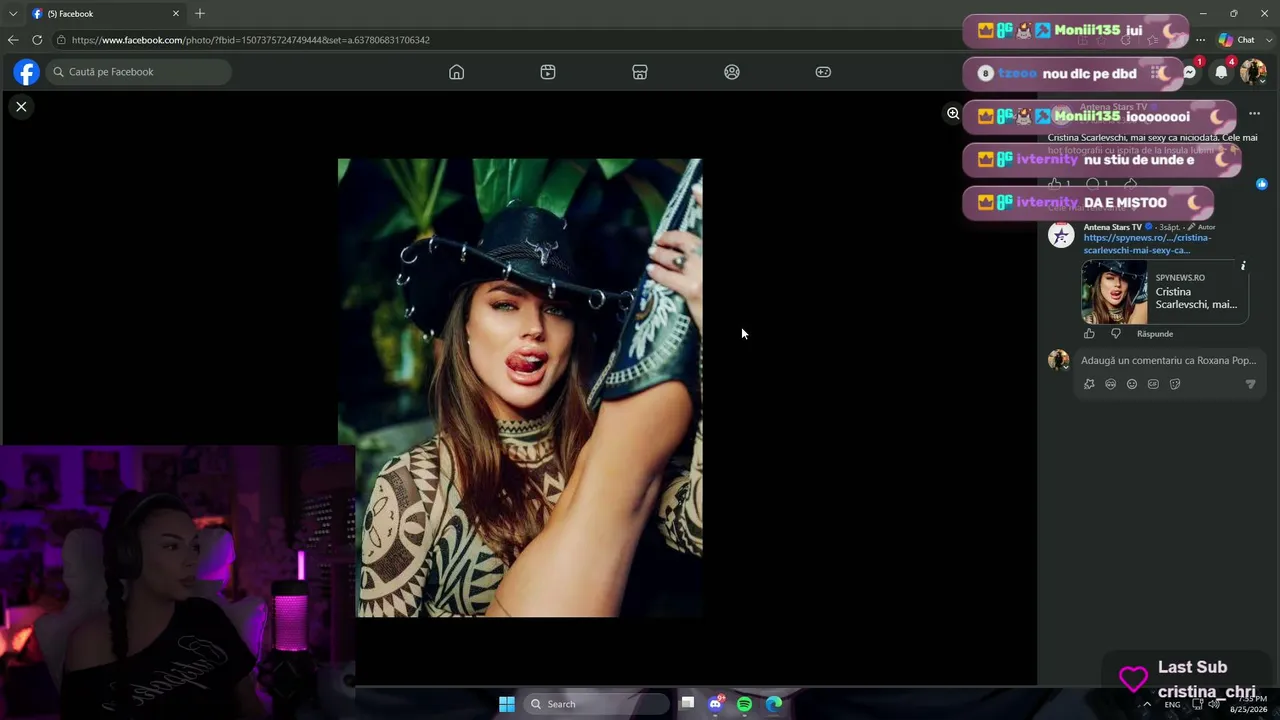Open Microsoft Edge from the taskbar
1280x720 pixels.
click(x=774, y=704)
